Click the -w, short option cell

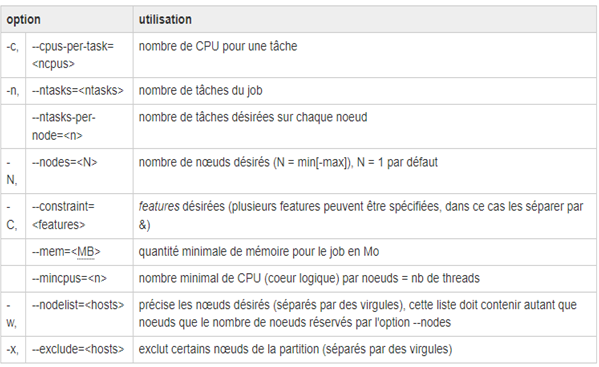tap(11, 314)
